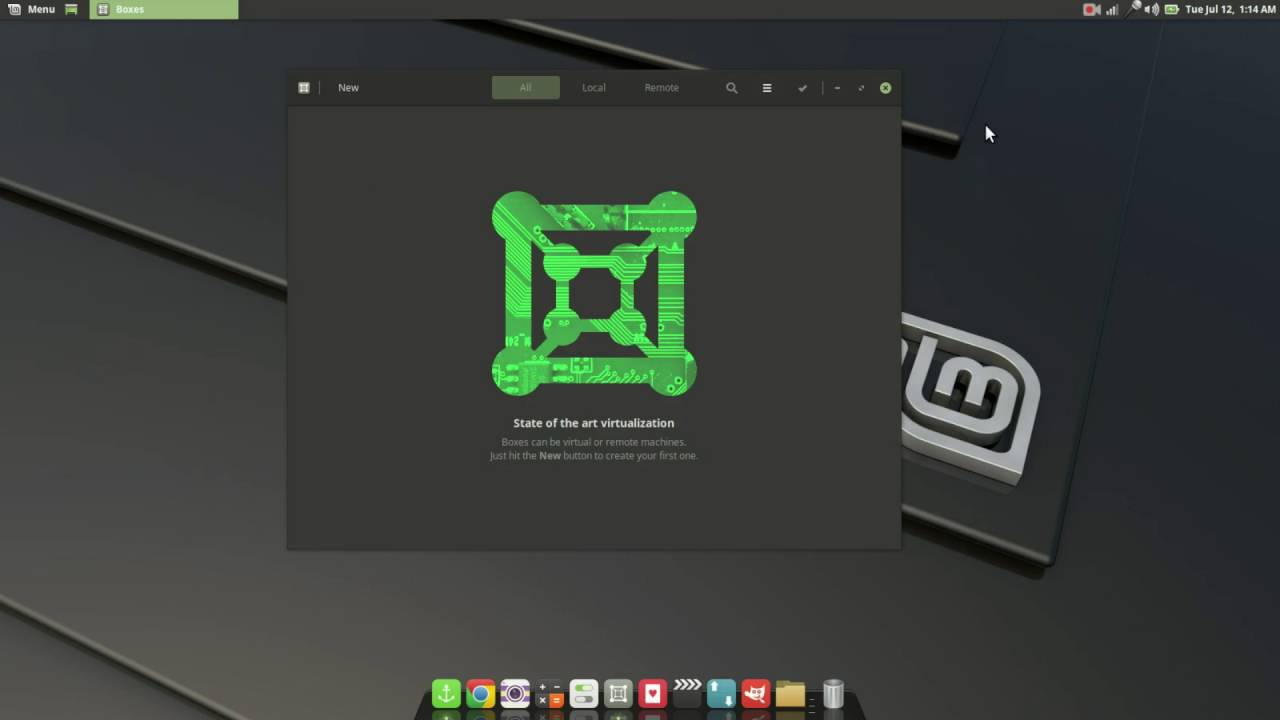1280x720 pixels.
Task: Minimize the Boxes window
Action: [837, 88]
